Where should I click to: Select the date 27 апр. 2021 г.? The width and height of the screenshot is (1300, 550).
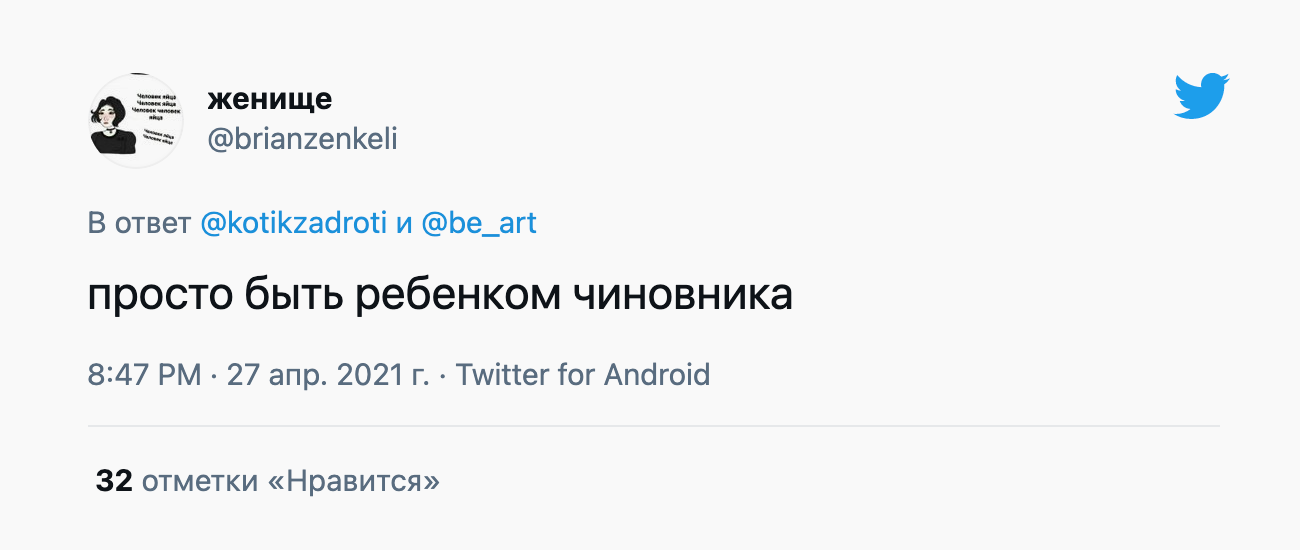[x=328, y=375]
